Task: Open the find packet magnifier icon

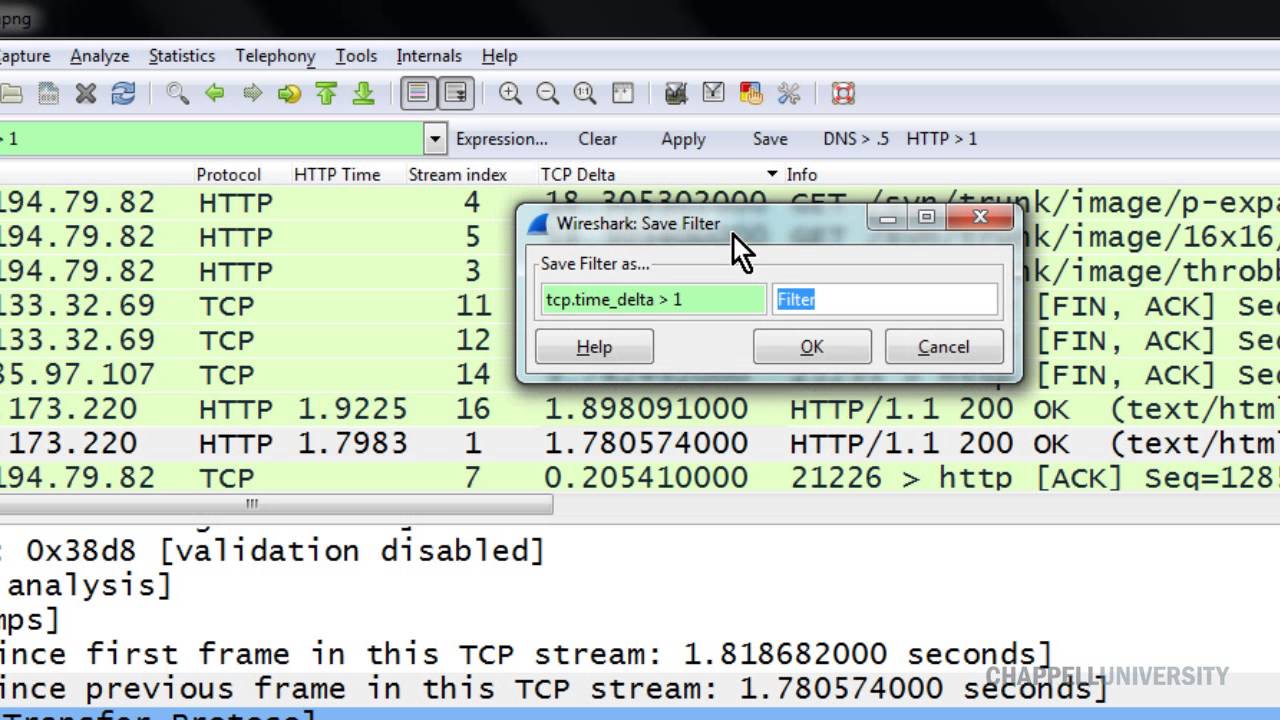Action: (178, 94)
